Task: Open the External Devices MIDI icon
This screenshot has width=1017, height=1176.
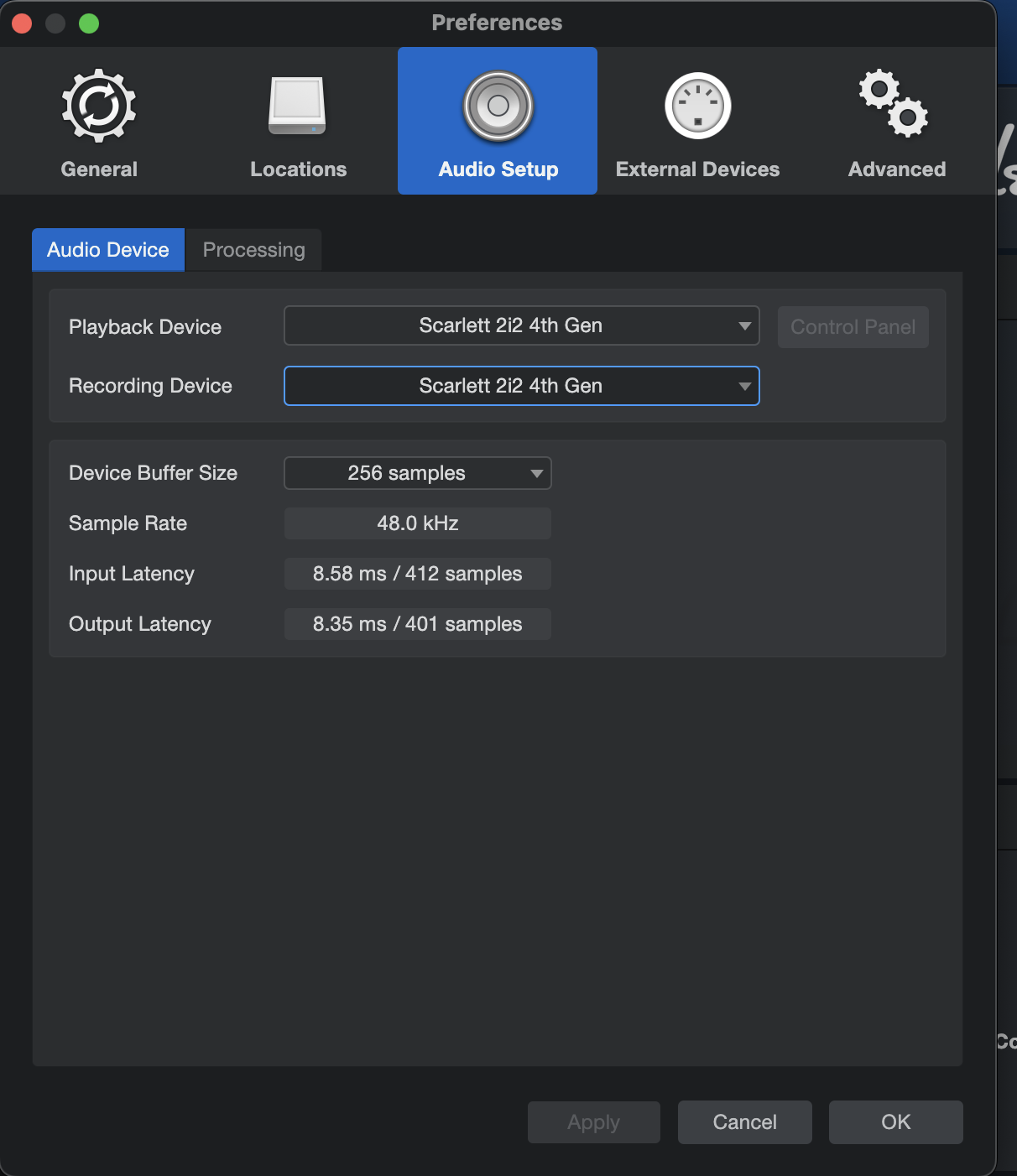Action: pos(698,107)
